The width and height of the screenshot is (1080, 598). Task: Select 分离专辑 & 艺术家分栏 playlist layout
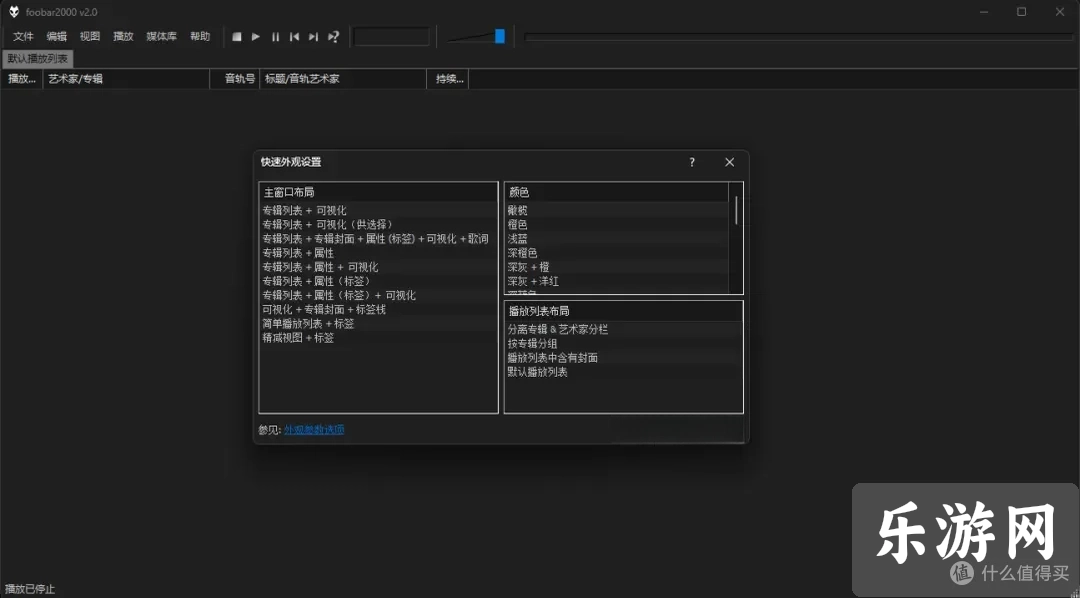(624, 329)
